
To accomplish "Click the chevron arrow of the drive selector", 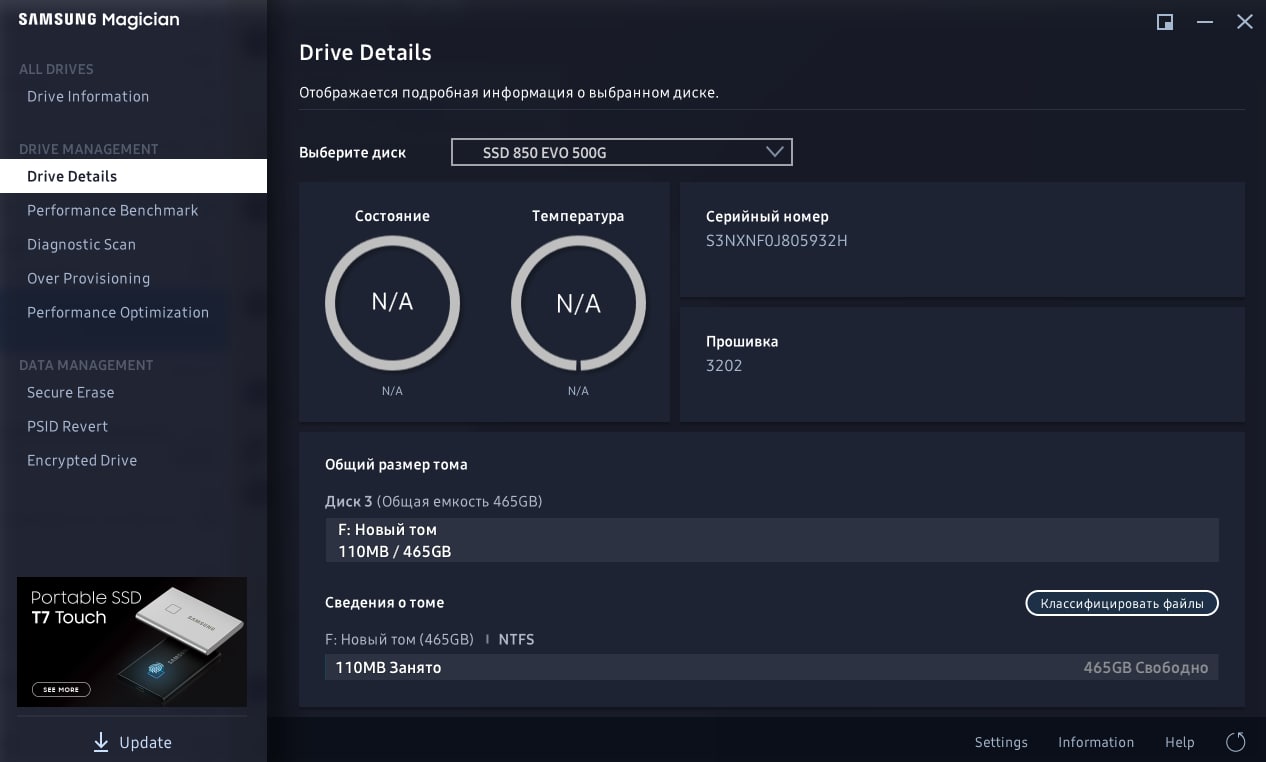I will pos(774,152).
